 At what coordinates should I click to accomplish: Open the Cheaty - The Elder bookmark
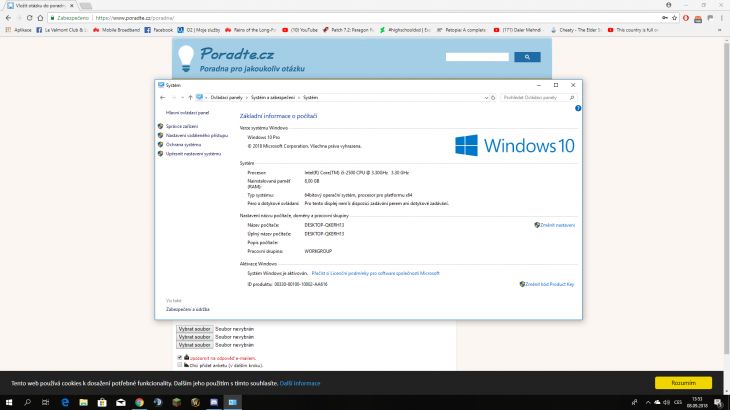point(576,30)
